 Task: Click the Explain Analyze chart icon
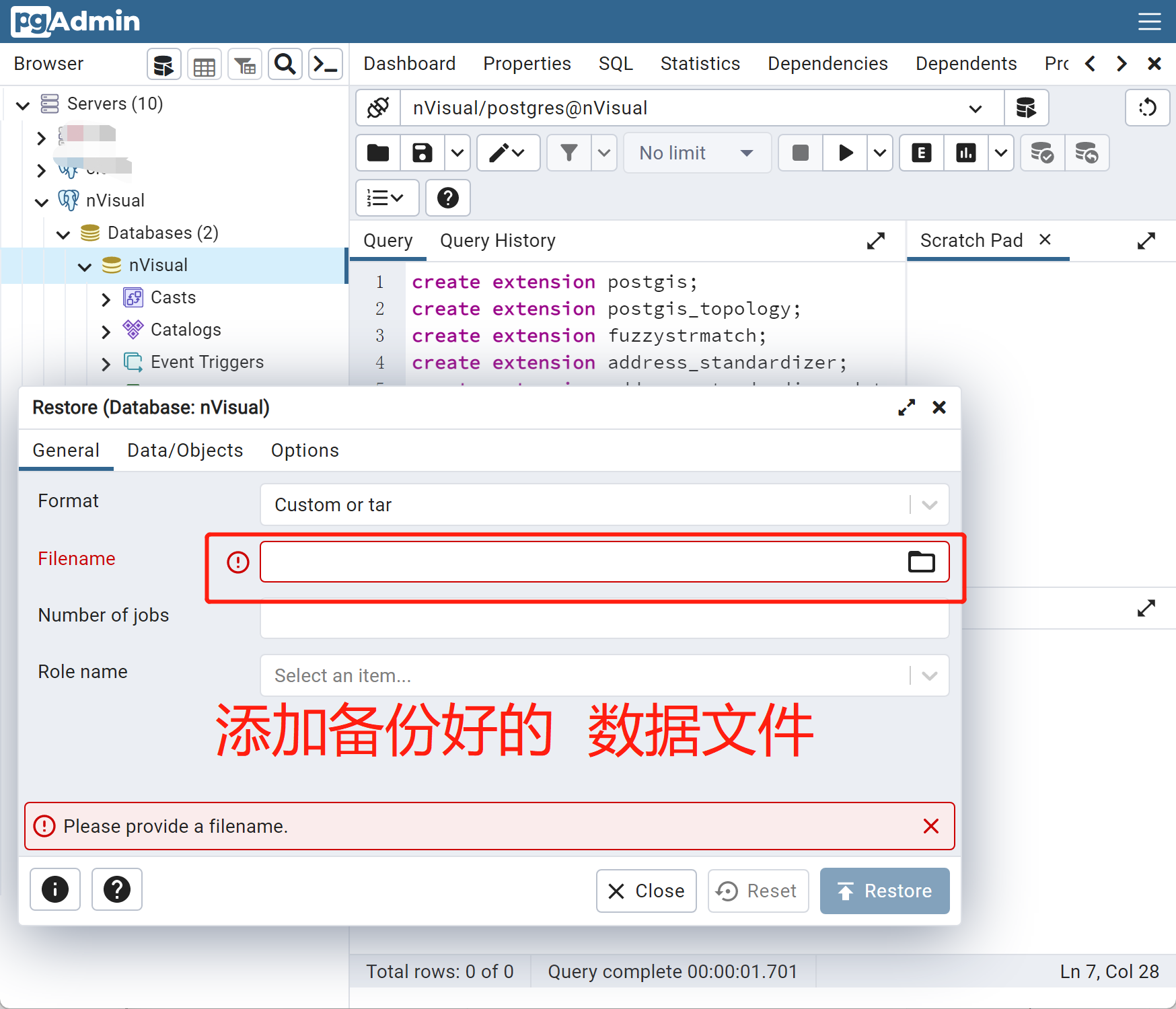point(965,153)
